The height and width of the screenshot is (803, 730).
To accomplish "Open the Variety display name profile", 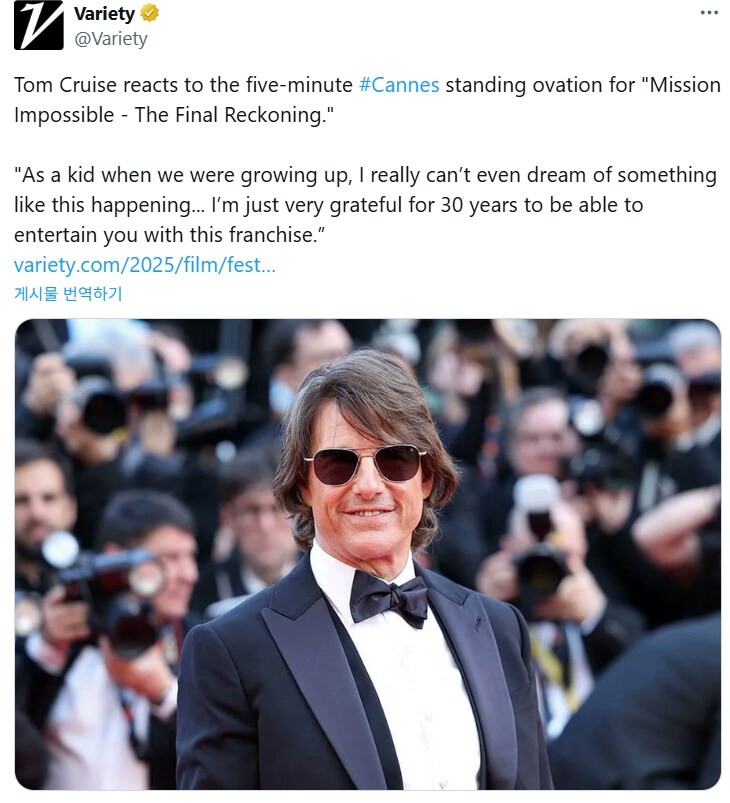I will (x=105, y=14).
